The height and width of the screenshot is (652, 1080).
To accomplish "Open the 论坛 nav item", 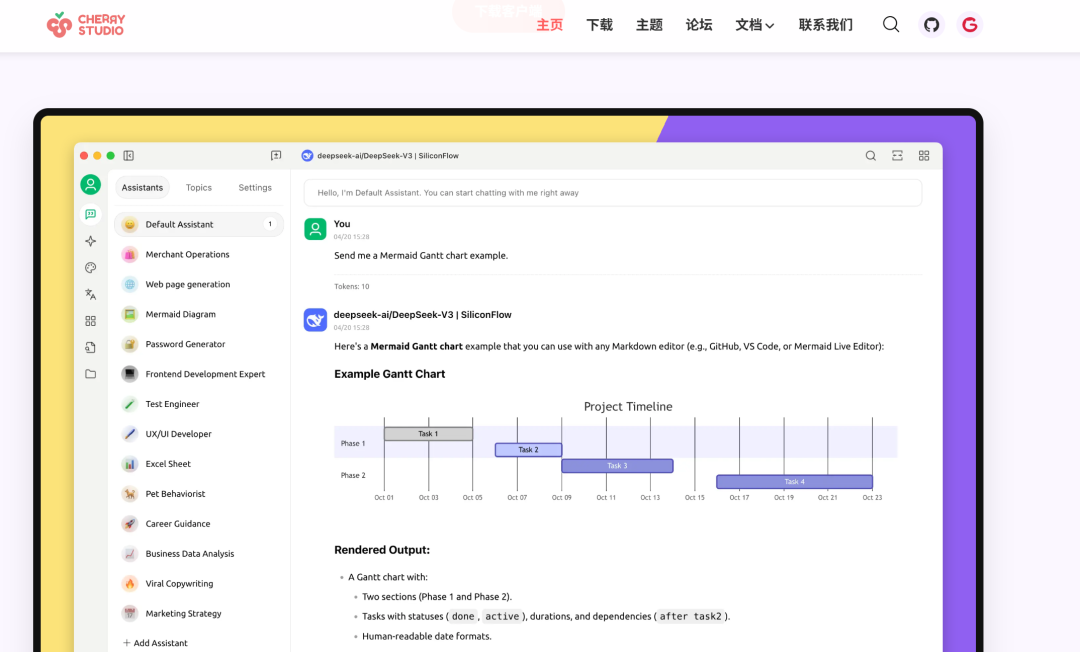I will 698,25.
